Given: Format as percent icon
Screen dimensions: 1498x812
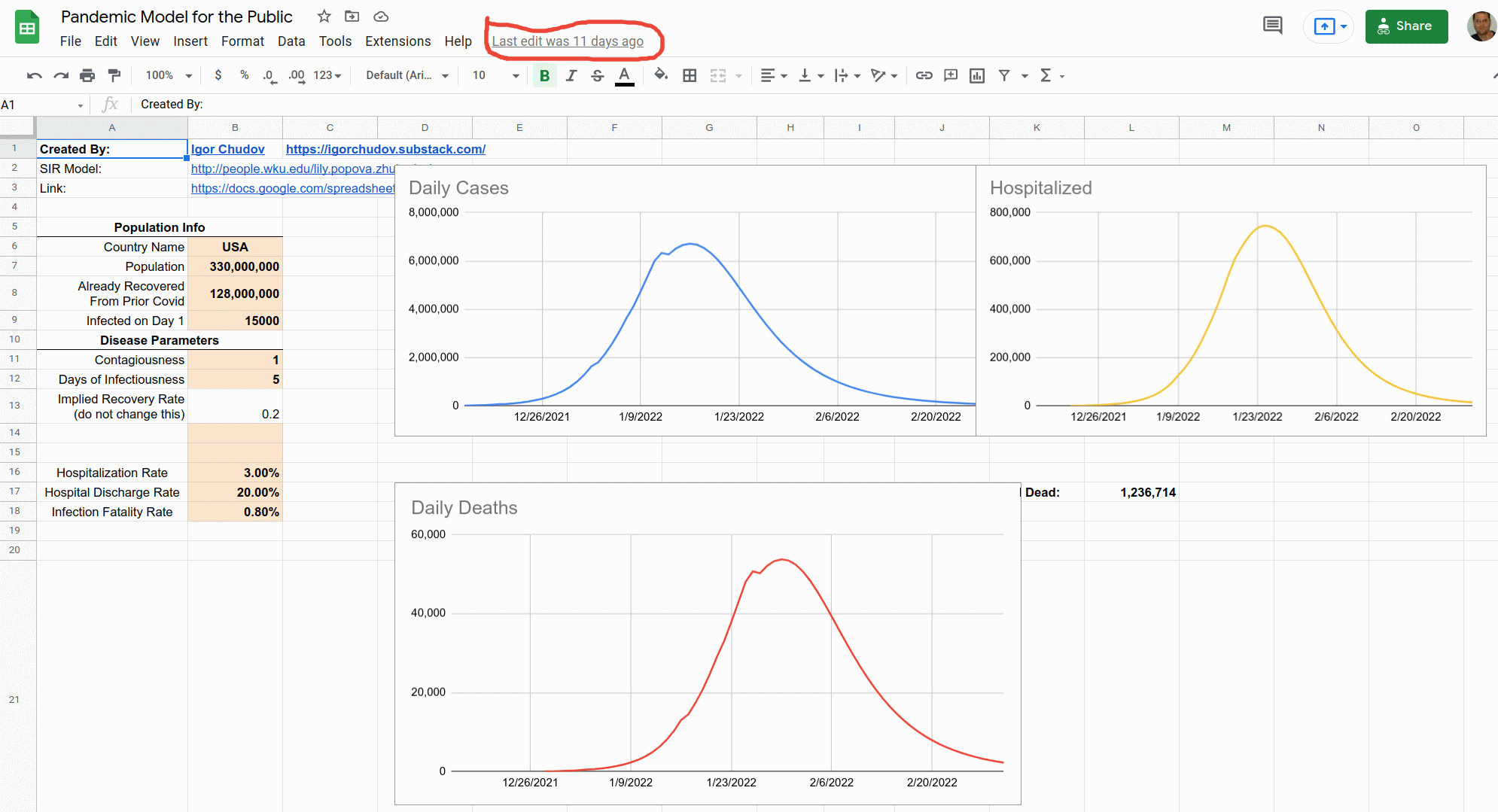Looking at the screenshot, I should coord(244,75).
